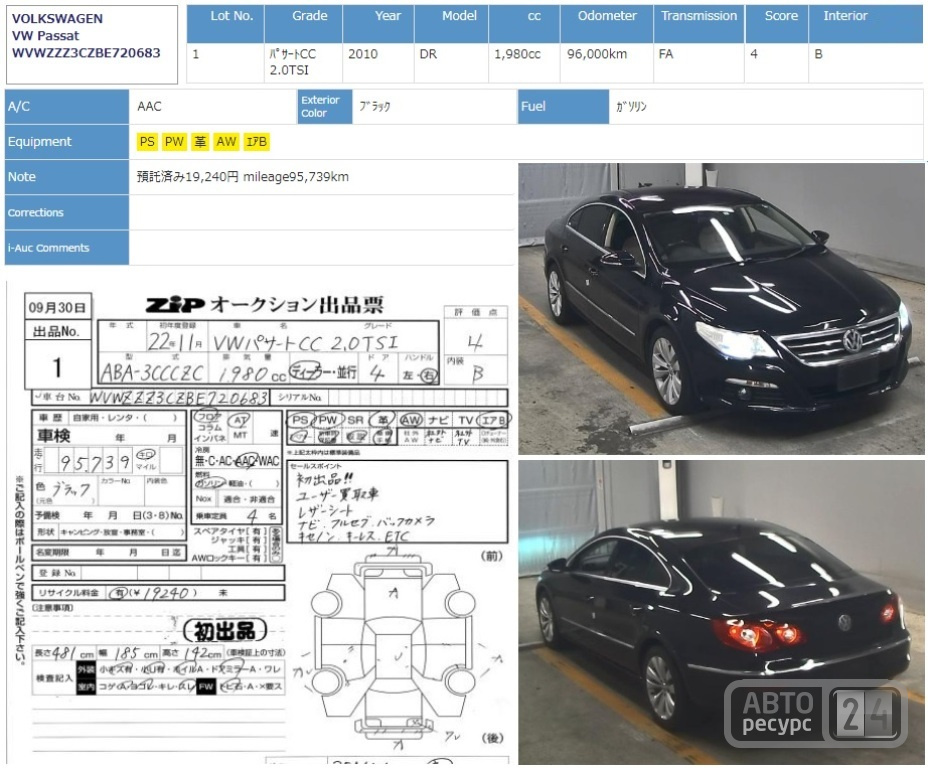This screenshot has width=928, height=768.
Task: Click the i-Auc Comments row label
Action: coord(67,247)
